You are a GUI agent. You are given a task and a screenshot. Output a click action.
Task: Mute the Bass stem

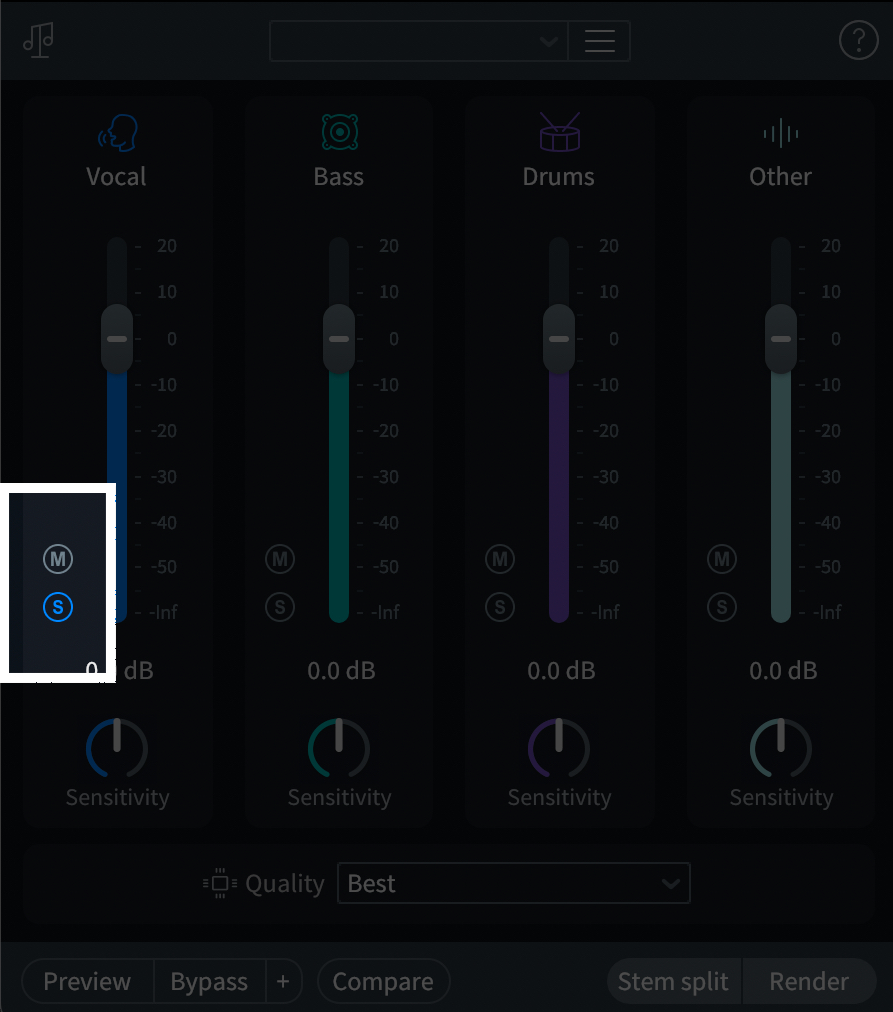pos(280,559)
